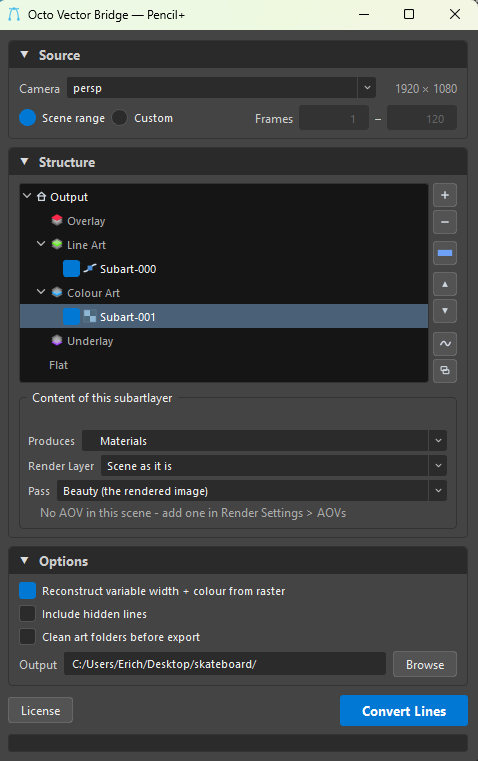Select the Overlay tree row
Screen dimensions: 478x761
224,221
